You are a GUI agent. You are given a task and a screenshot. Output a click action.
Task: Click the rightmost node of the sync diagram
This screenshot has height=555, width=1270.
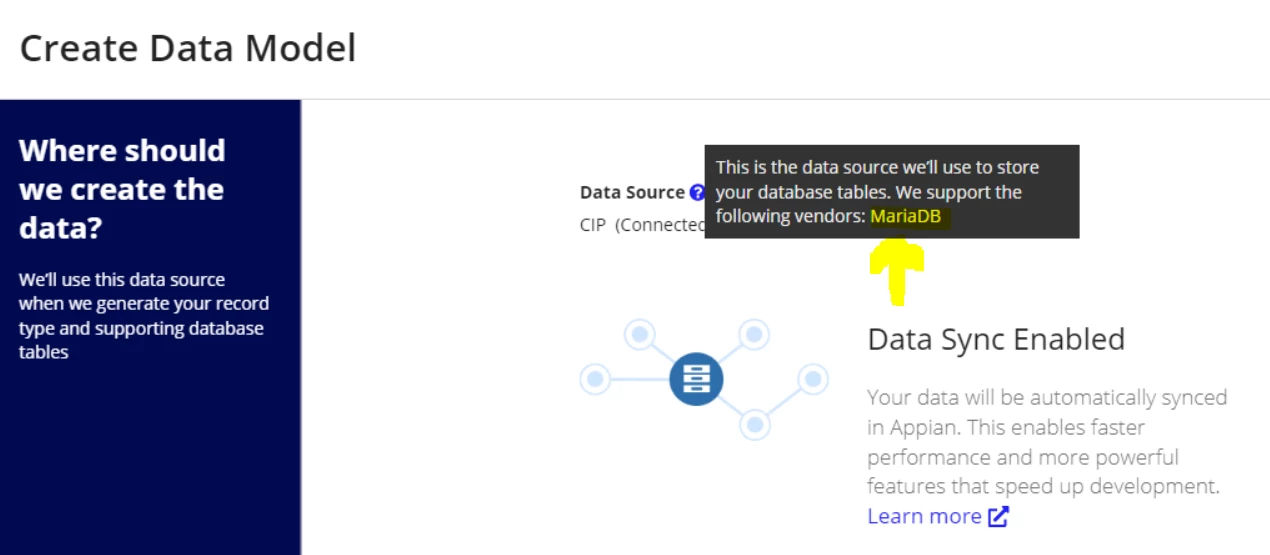click(x=813, y=379)
